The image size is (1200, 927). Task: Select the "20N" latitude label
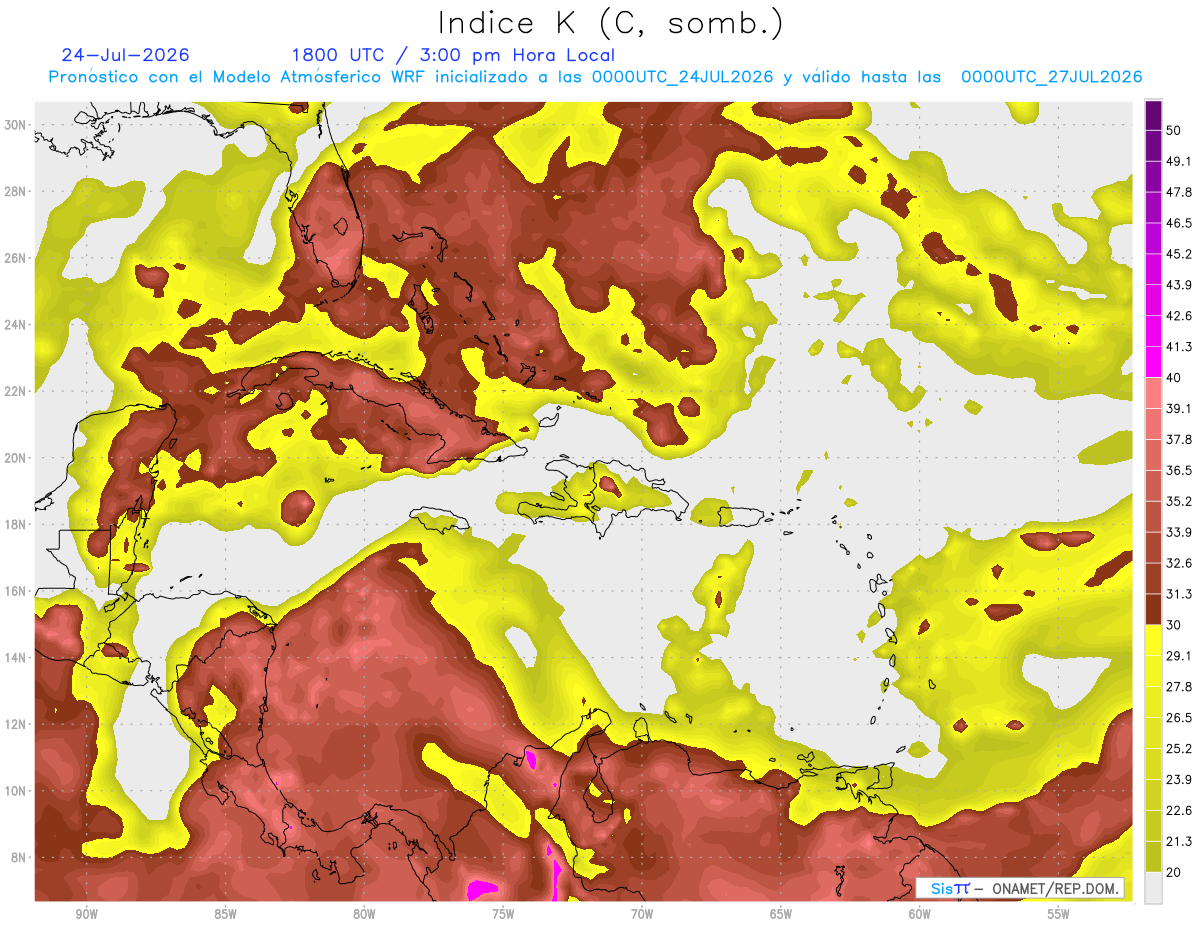pos(17,458)
